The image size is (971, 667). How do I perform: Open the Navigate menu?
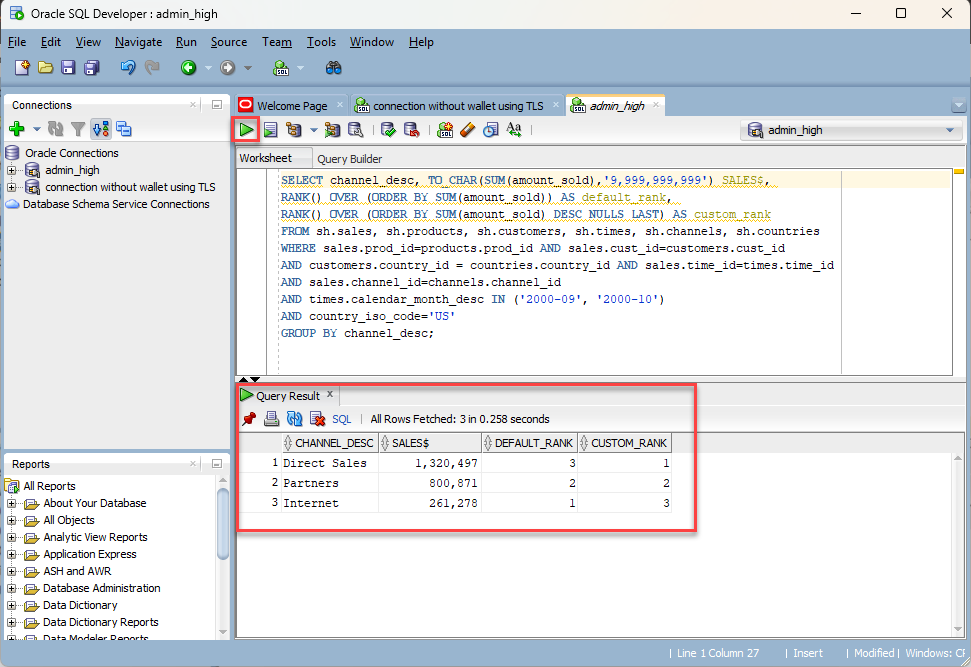click(x=138, y=42)
